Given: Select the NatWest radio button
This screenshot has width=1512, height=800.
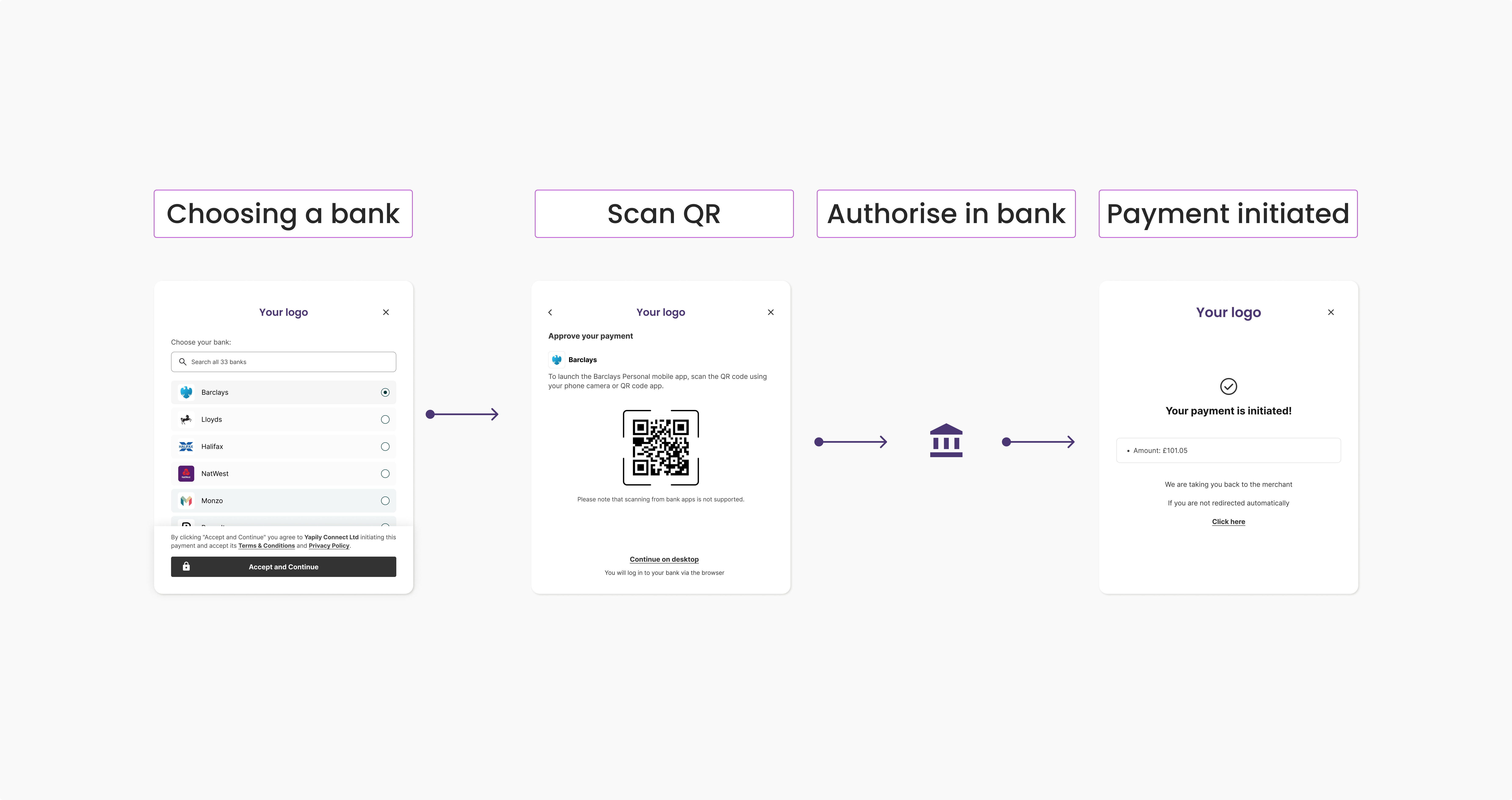Looking at the screenshot, I should 385,473.
